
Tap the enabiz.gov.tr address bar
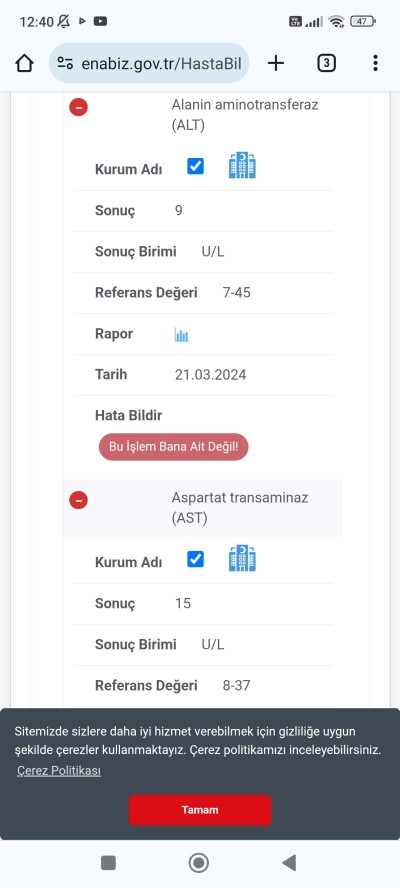point(149,63)
